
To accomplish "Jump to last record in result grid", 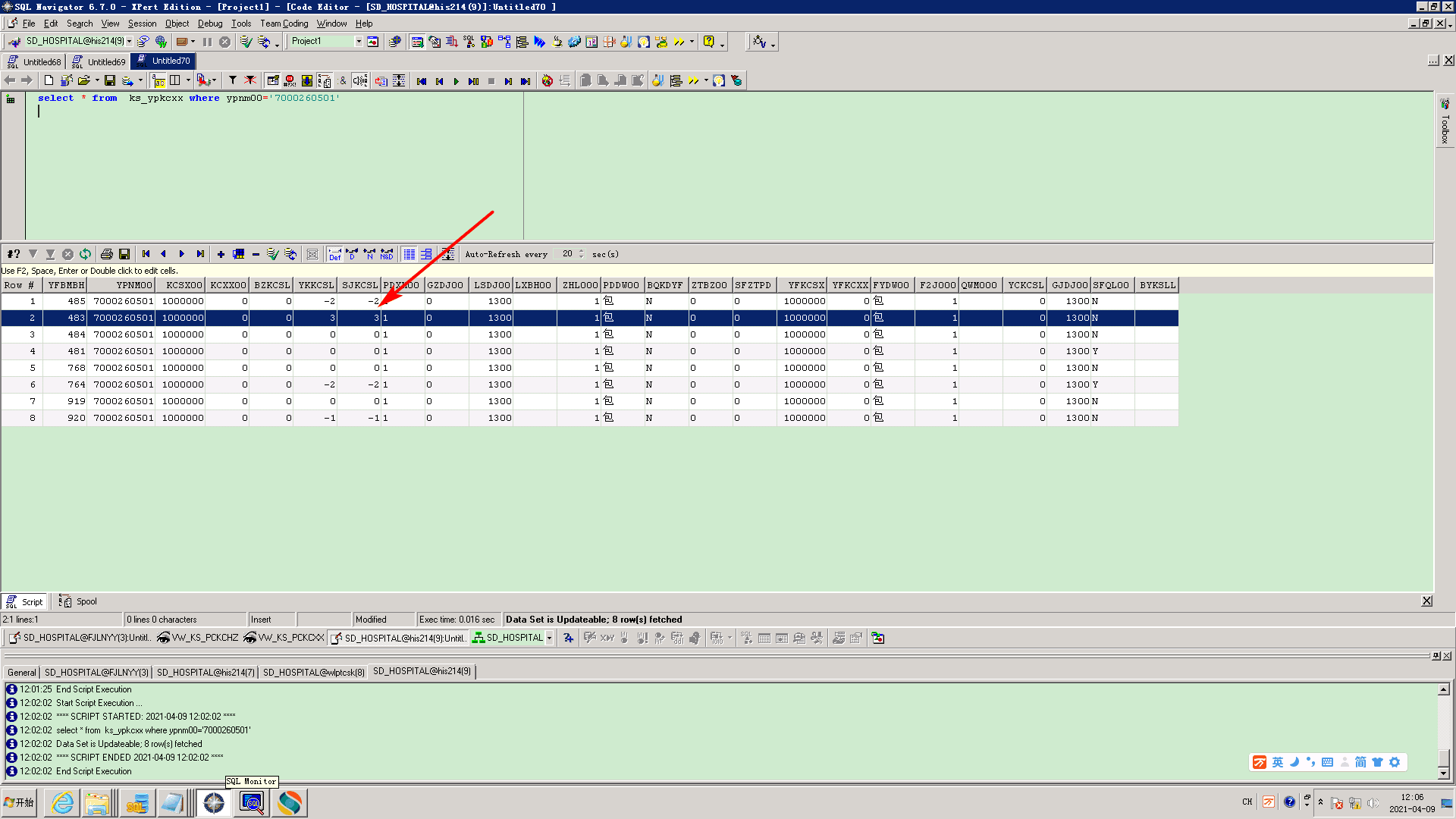I will 200,254.
